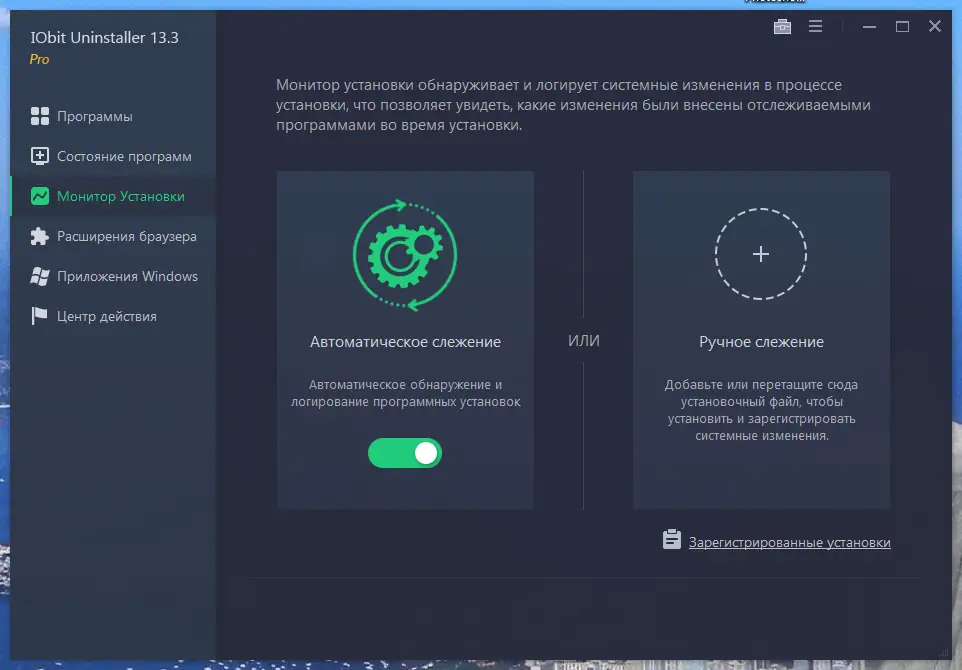Open Центр действия section
The width and height of the screenshot is (962, 670).
point(107,317)
